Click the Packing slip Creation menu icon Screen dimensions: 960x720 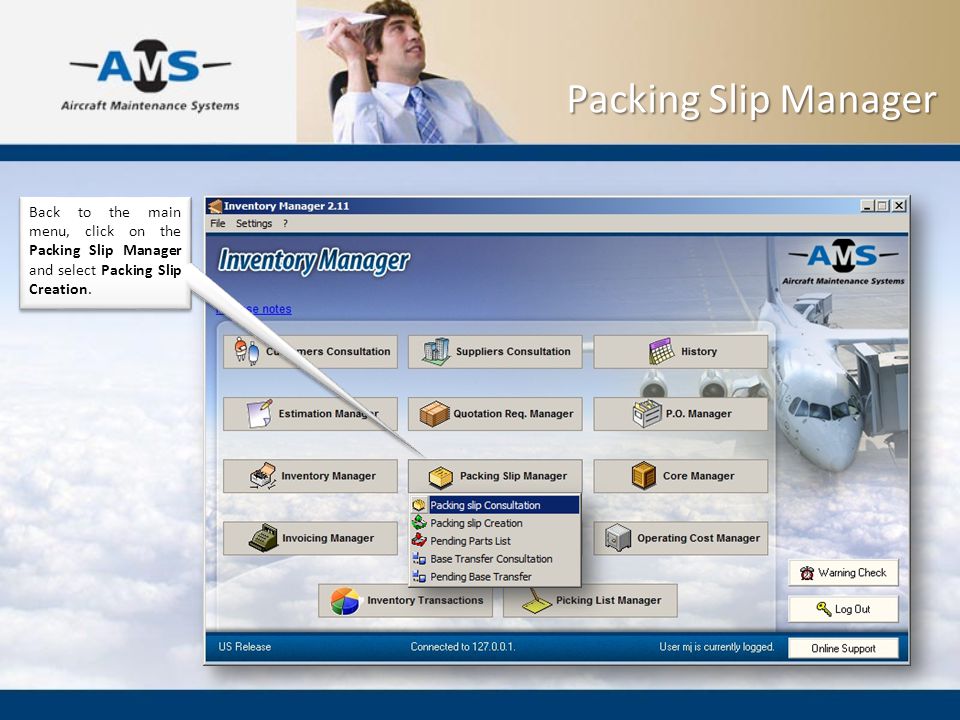(419, 523)
